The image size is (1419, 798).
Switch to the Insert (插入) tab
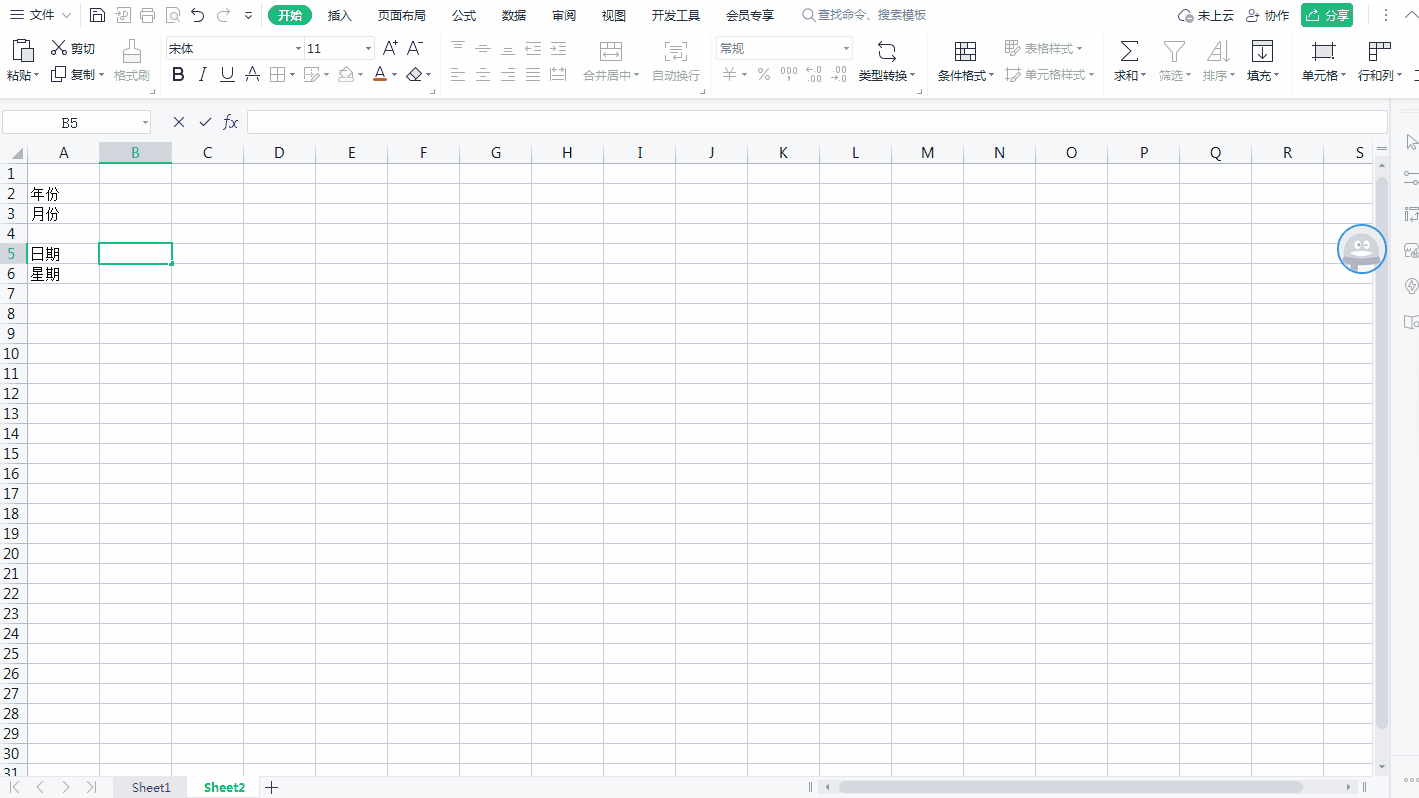340,15
